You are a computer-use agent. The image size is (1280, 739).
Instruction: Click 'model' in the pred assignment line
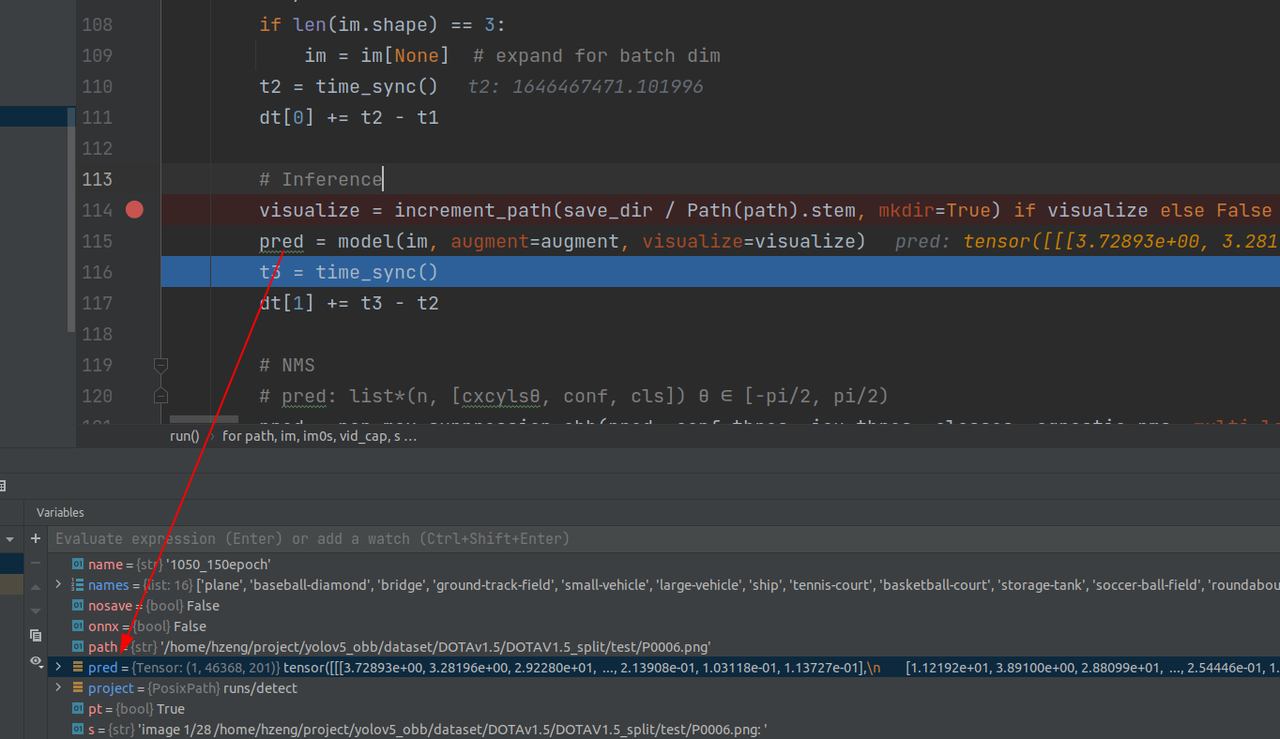tap(366, 241)
